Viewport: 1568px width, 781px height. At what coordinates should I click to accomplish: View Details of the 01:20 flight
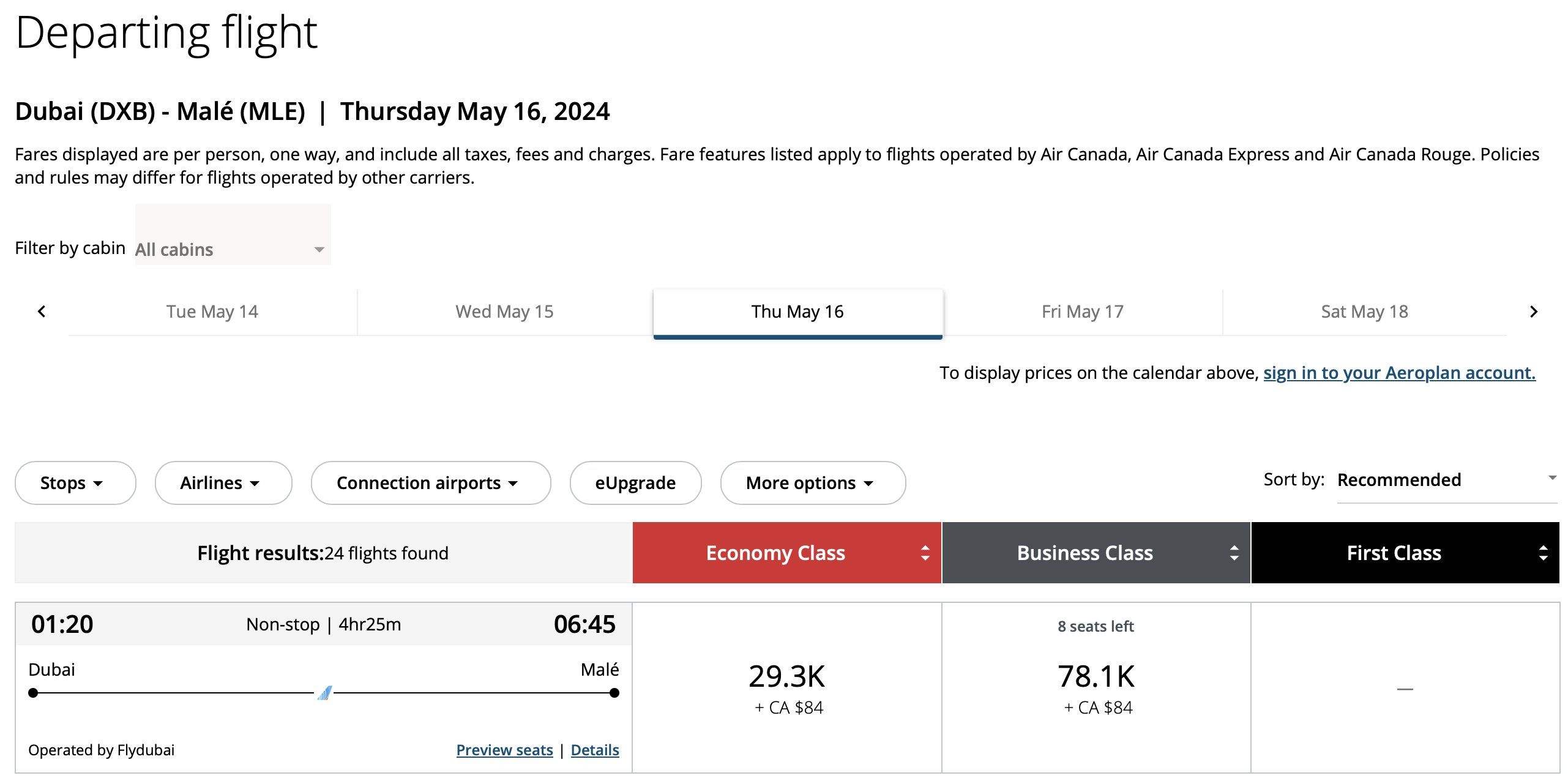coord(595,750)
